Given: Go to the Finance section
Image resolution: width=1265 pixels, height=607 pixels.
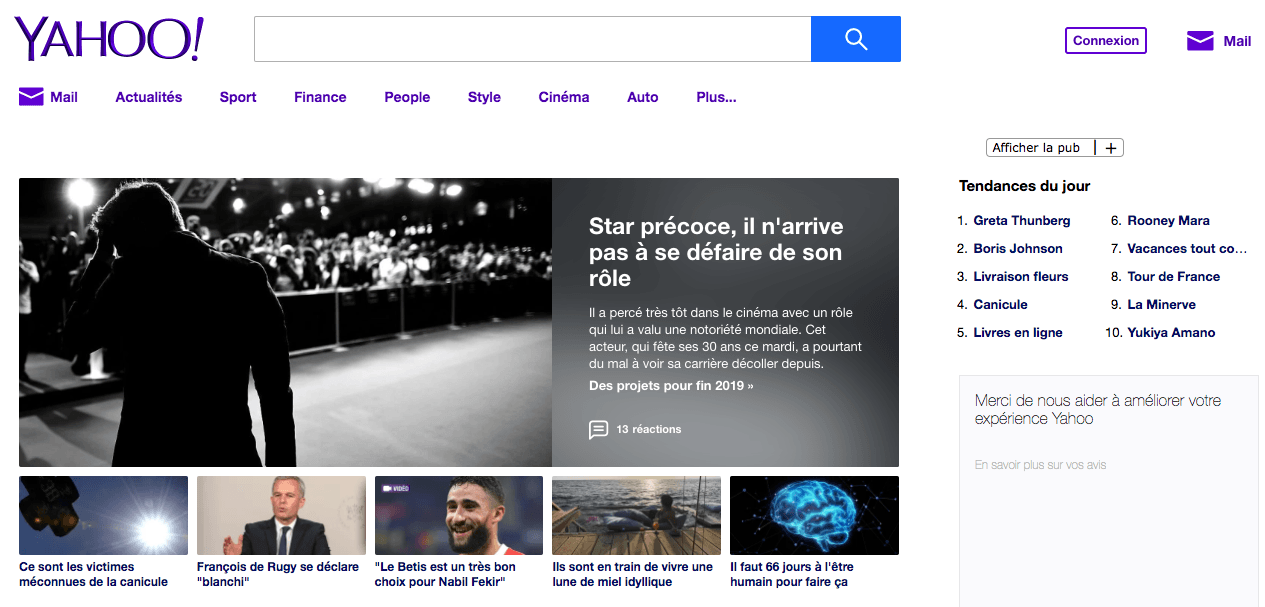Looking at the screenshot, I should click(x=320, y=97).
